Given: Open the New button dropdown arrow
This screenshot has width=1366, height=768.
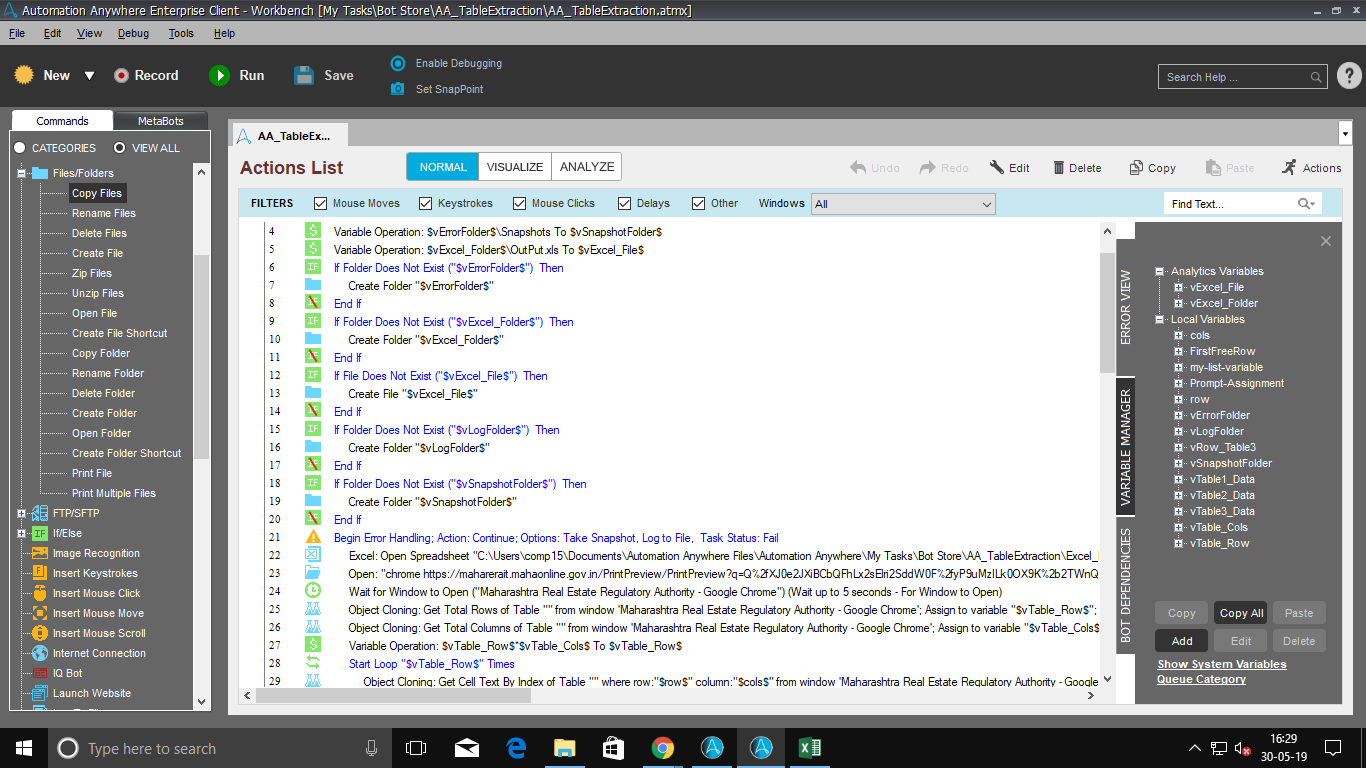Looking at the screenshot, I should click(89, 76).
